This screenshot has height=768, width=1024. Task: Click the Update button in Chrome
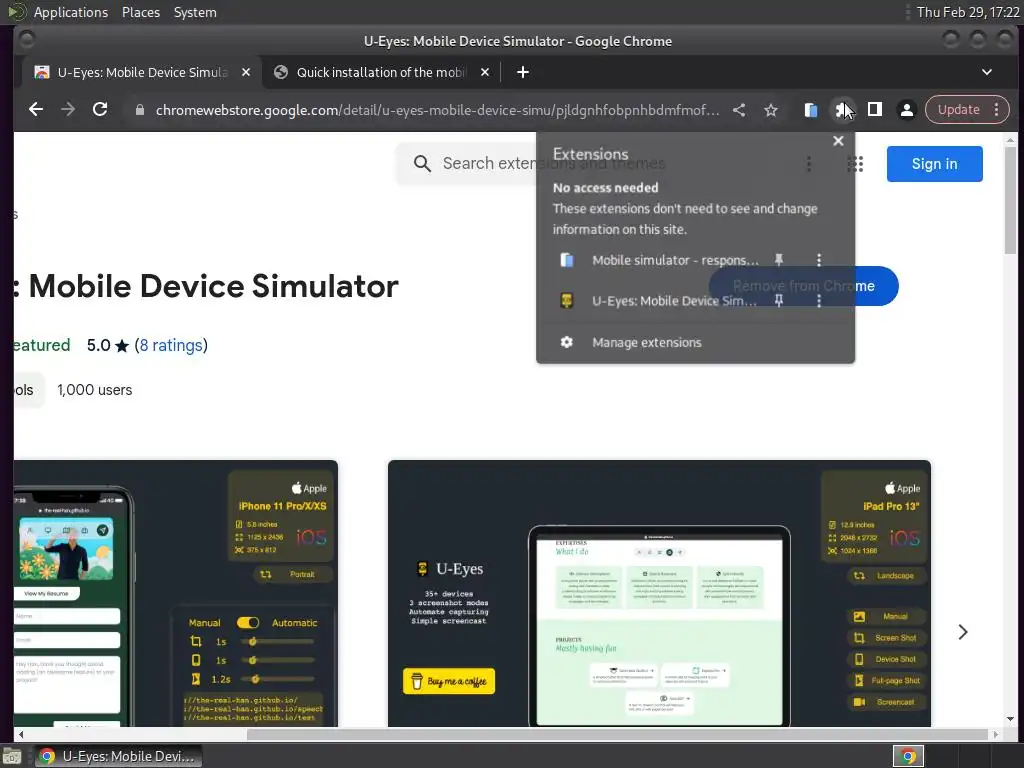pos(958,110)
